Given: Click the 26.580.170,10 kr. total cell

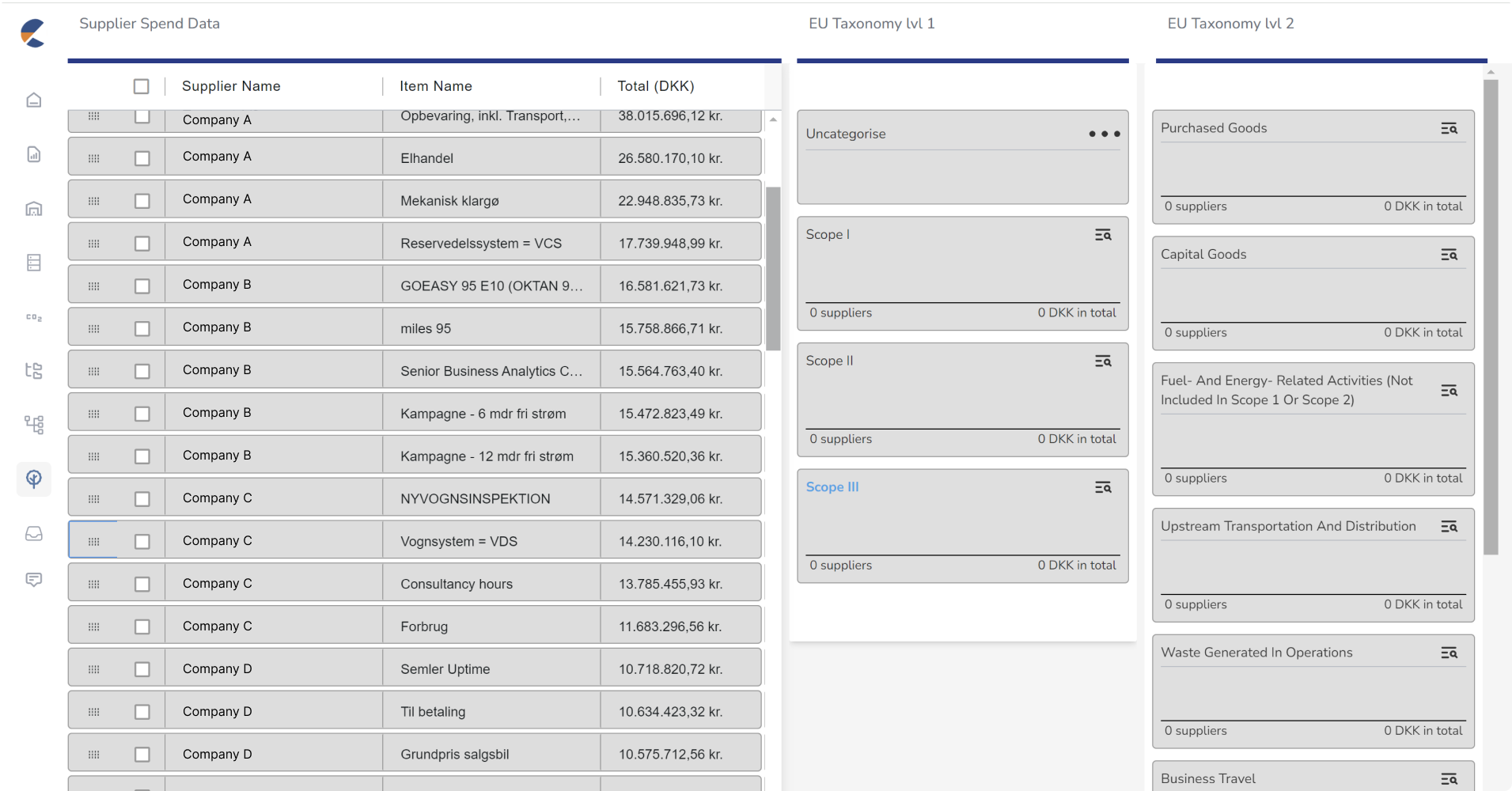Looking at the screenshot, I should [x=680, y=158].
